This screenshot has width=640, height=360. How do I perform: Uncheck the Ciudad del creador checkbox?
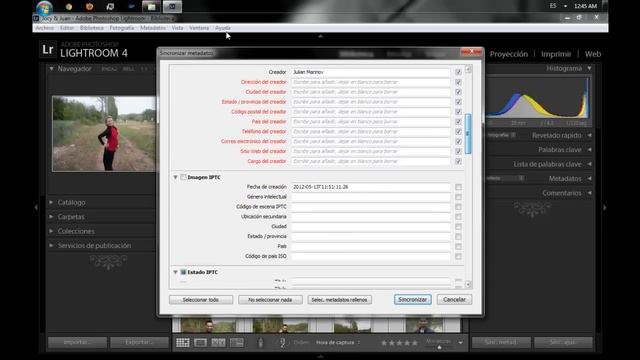[458, 92]
